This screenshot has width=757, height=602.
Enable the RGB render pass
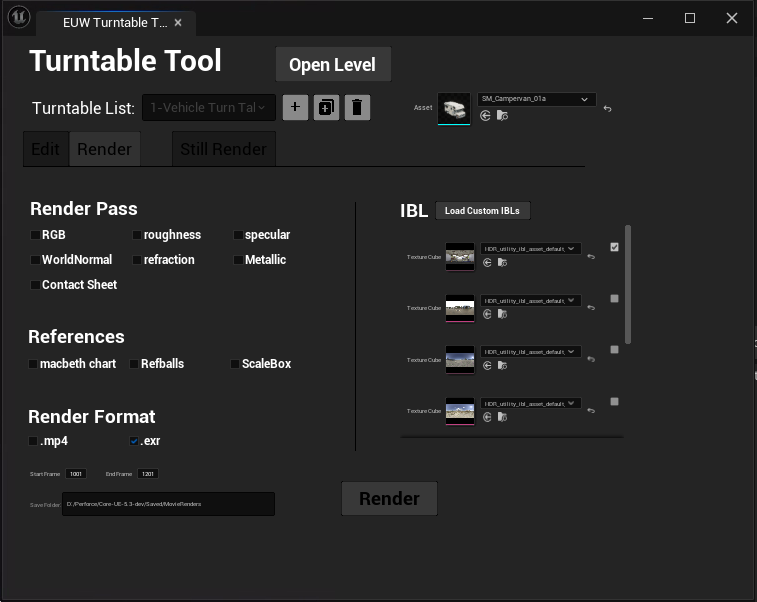(x=36, y=235)
